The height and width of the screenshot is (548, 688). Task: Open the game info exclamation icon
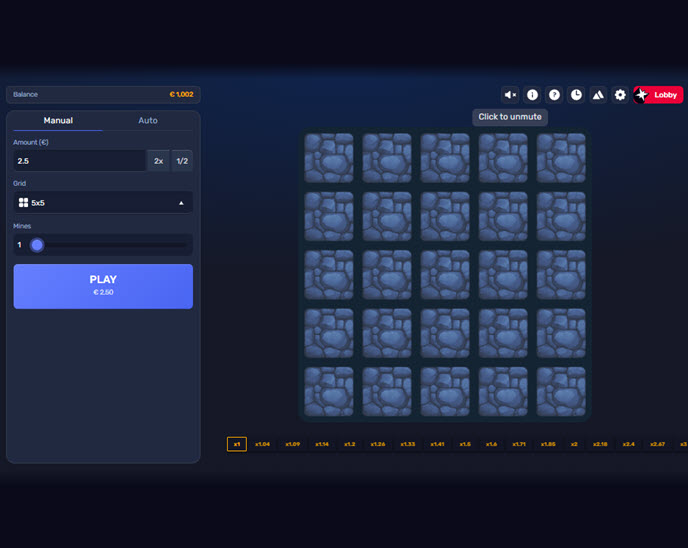[532, 95]
